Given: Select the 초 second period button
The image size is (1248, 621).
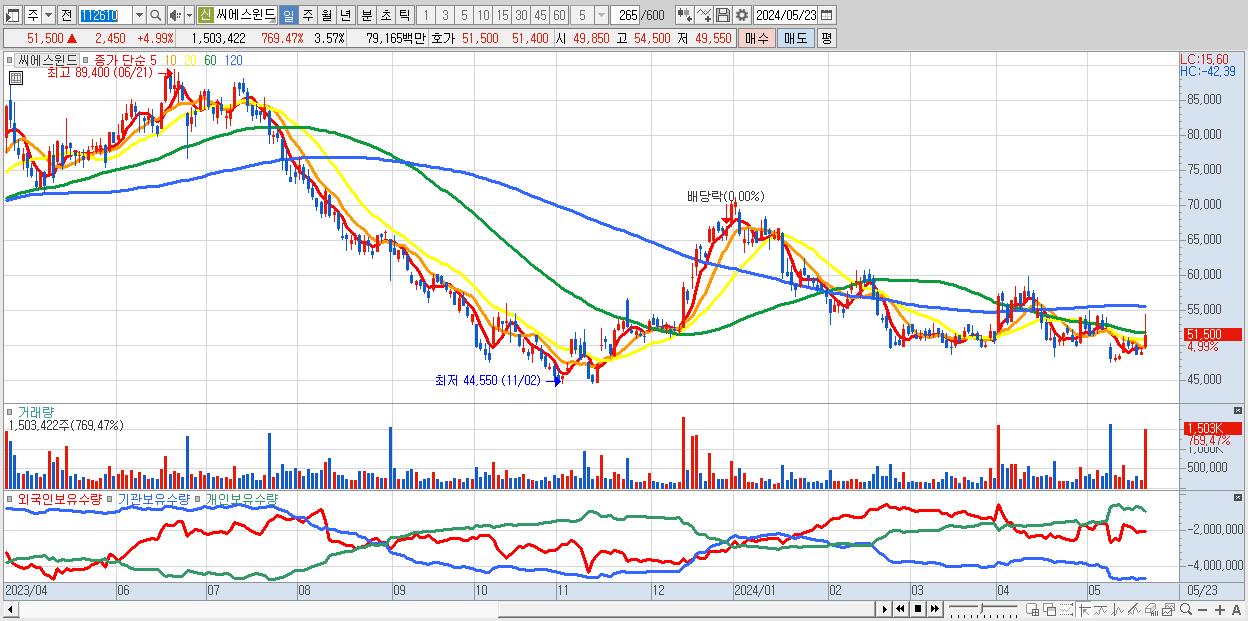Looking at the screenshot, I should click(x=386, y=15).
